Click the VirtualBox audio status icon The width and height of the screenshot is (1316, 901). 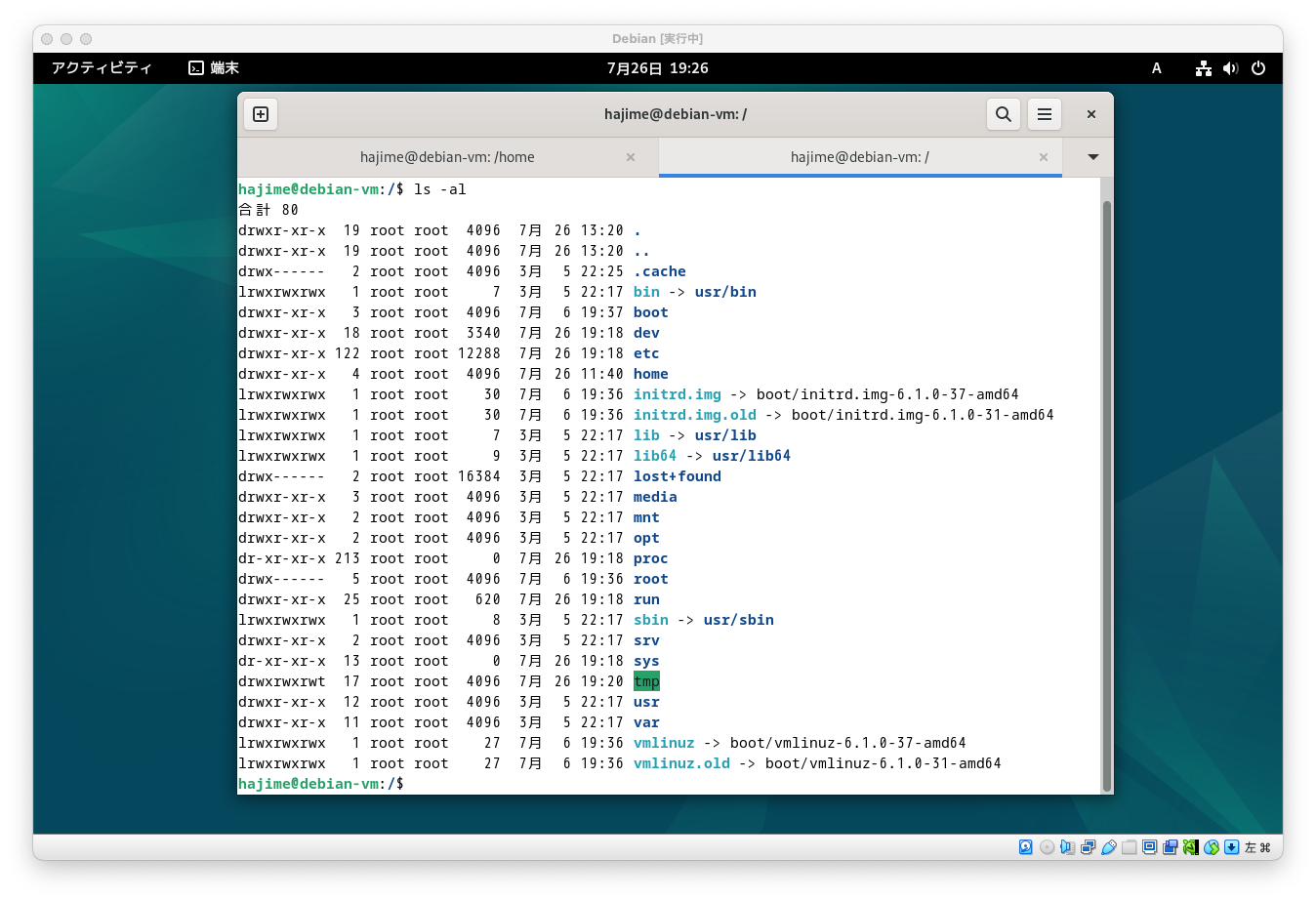coord(1067,847)
